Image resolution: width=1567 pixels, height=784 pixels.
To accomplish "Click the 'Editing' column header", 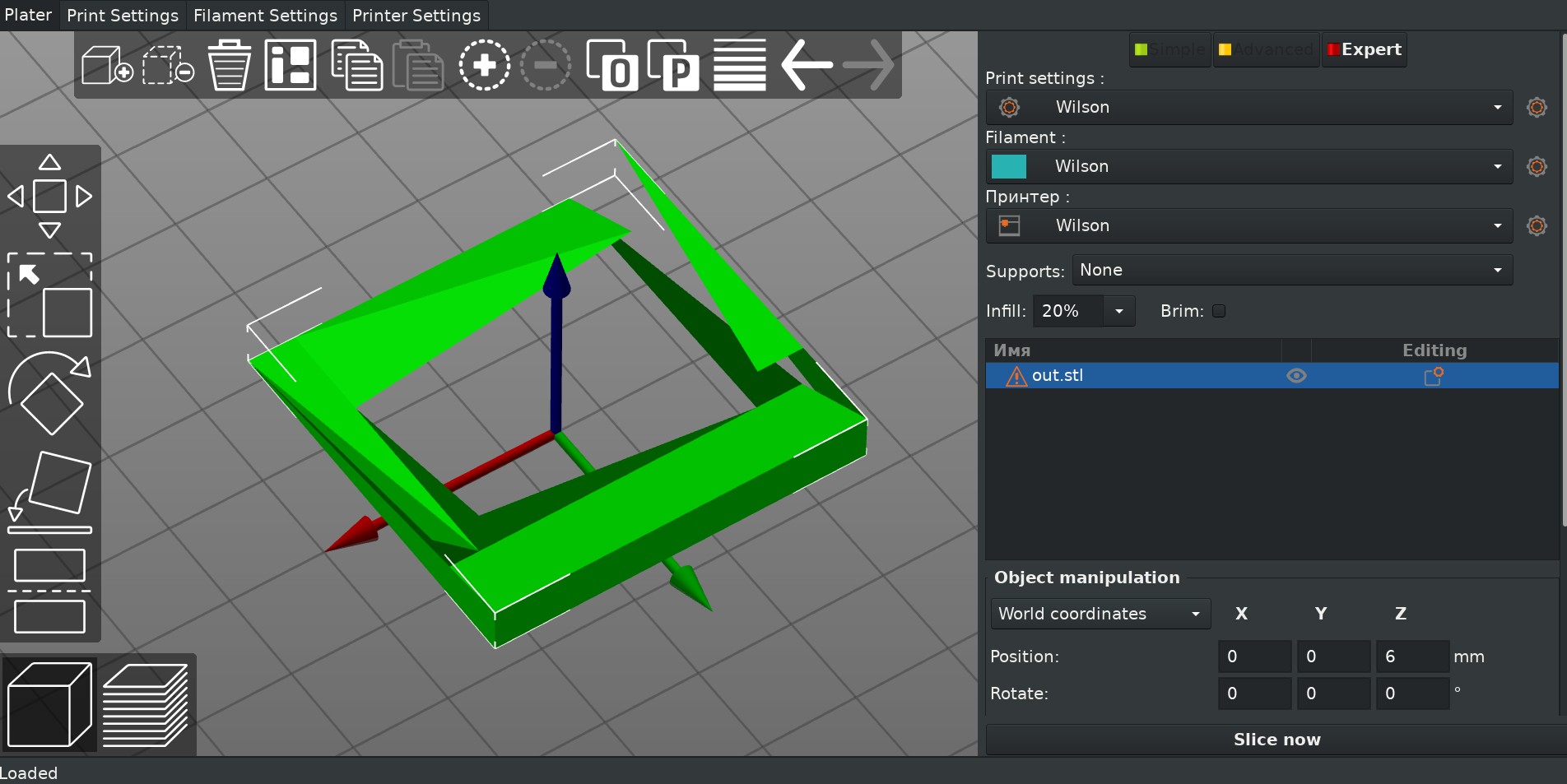I will tap(1434, 350).
